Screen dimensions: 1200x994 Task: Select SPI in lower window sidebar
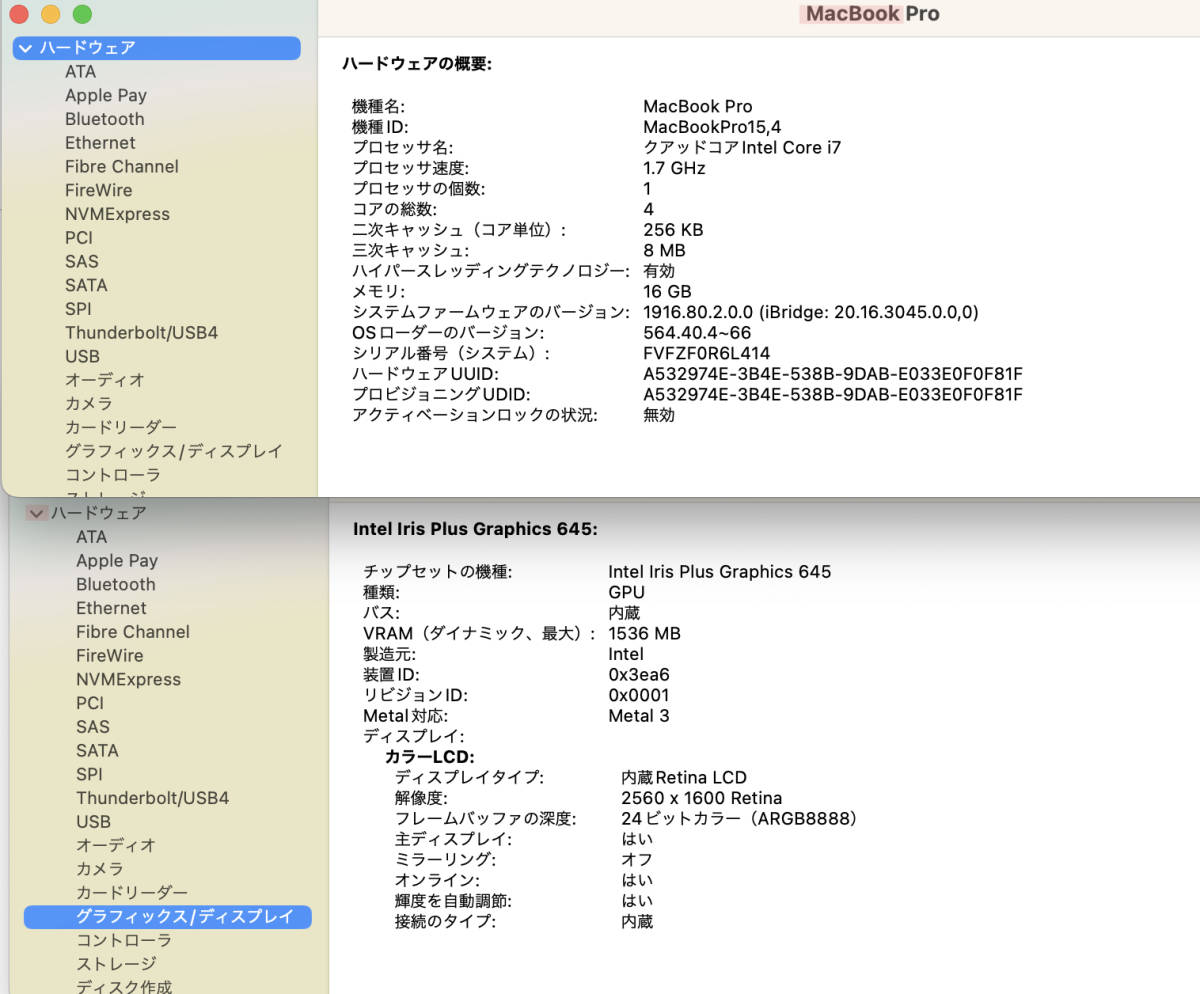pos(89,774)
